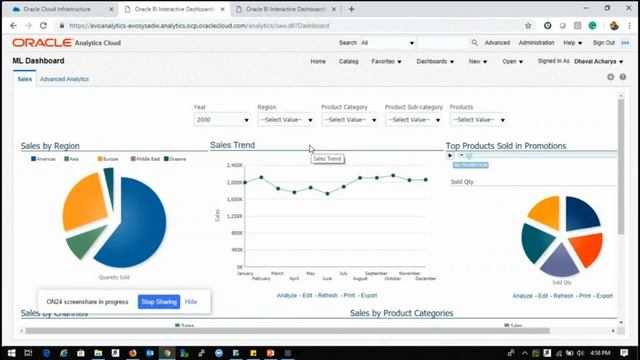Open the Products select value dropdown
This screenshot has width=640, height=360.
[x=478, y=120]
